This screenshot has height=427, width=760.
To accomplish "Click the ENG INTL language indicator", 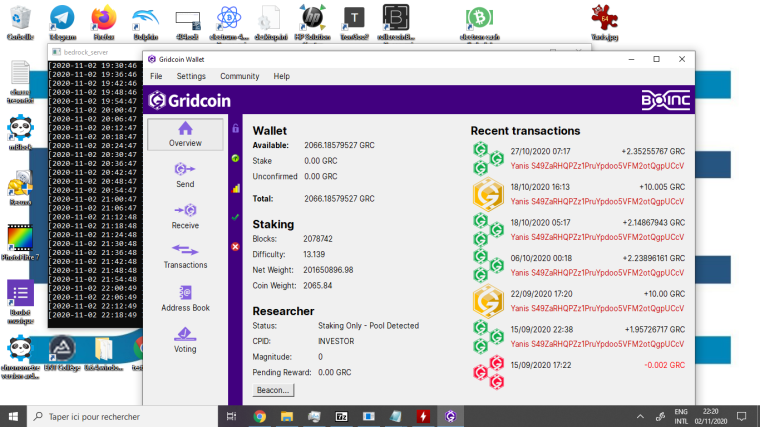I will coord(681,416).
